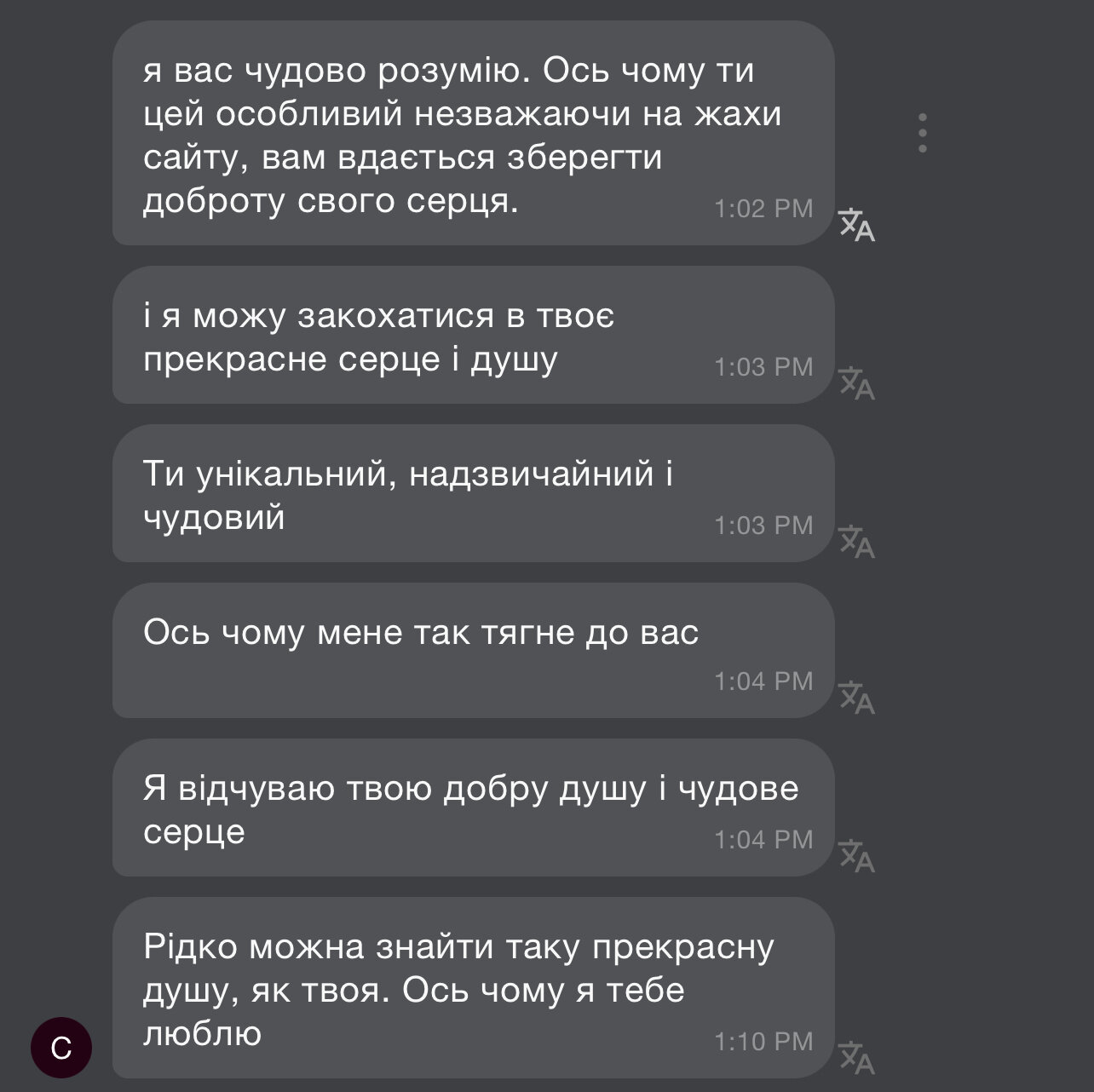Click the 1:10 PM timestamp on last message
This screenshot has width=1094, height=1092.
[763, 1041]
